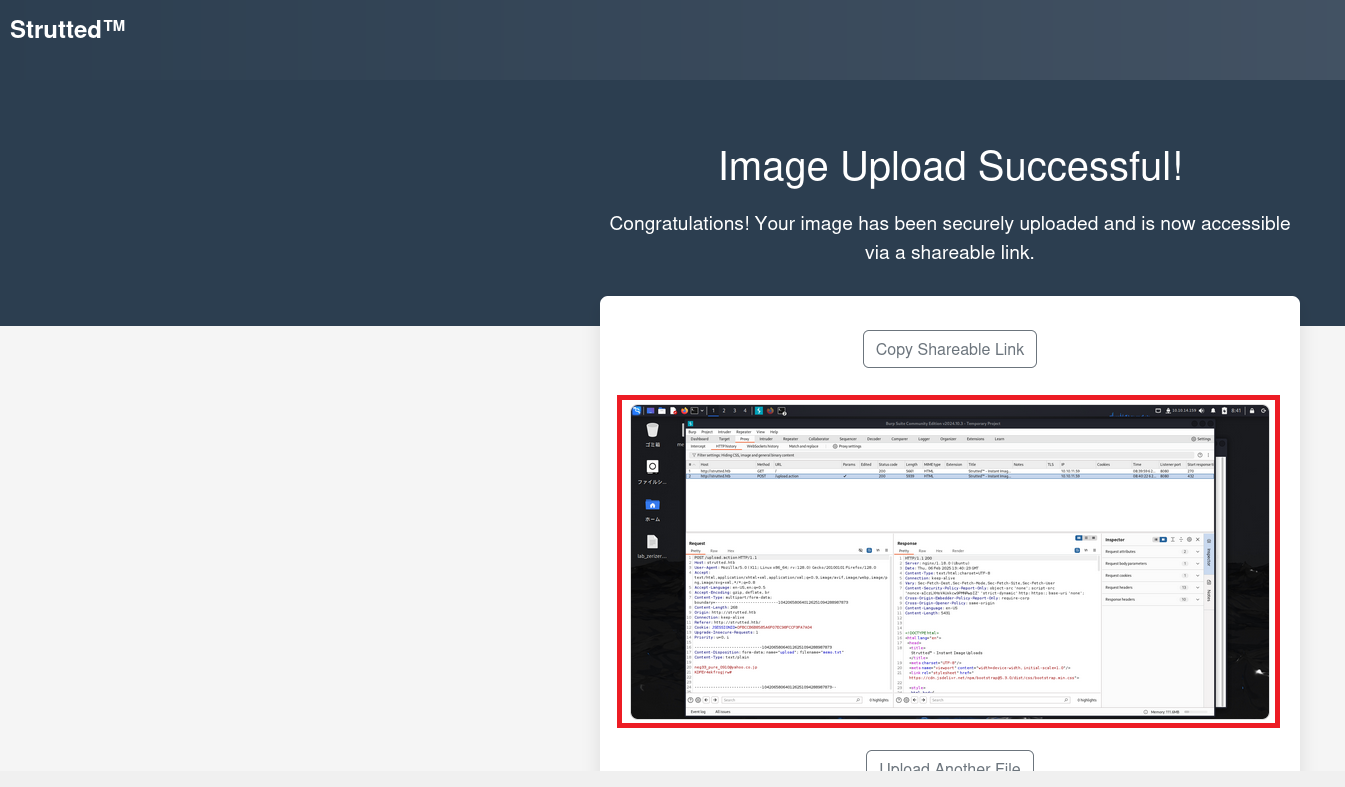1345x787 pixels.
Task: Open the Strutted brand home link
Action: click(68, 29)
